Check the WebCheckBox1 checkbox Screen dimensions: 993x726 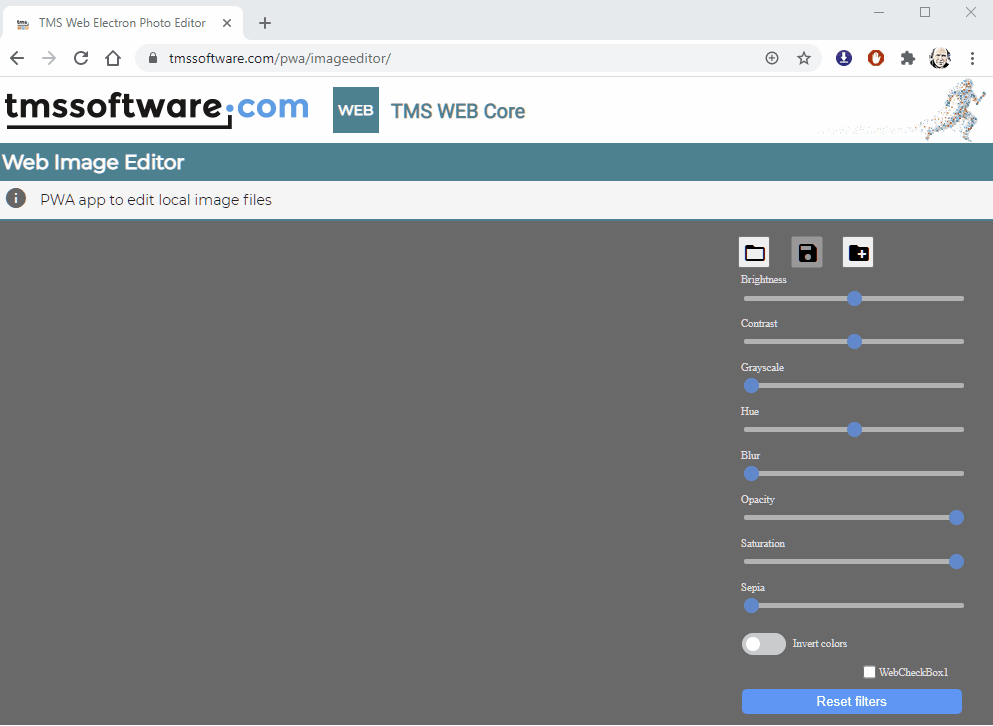coord(870,672)
